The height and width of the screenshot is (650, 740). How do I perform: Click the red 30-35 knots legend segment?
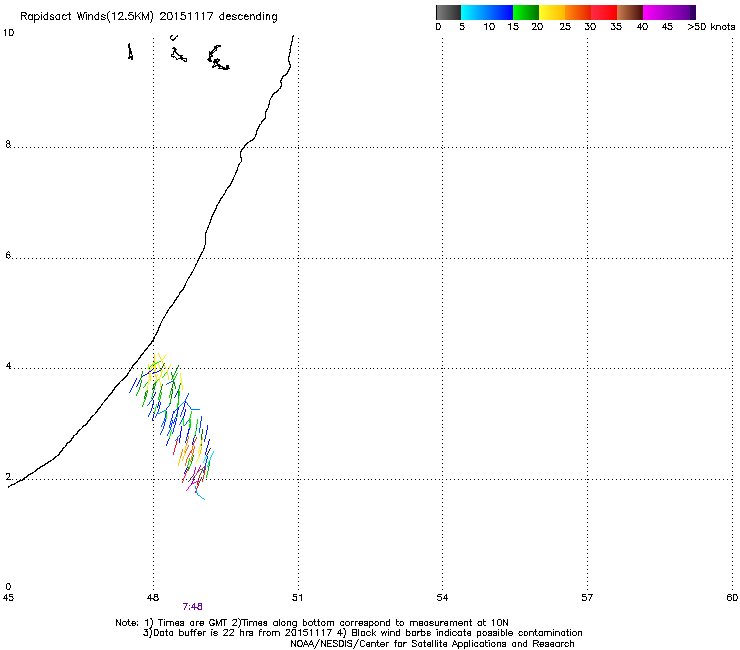(604, 12)
